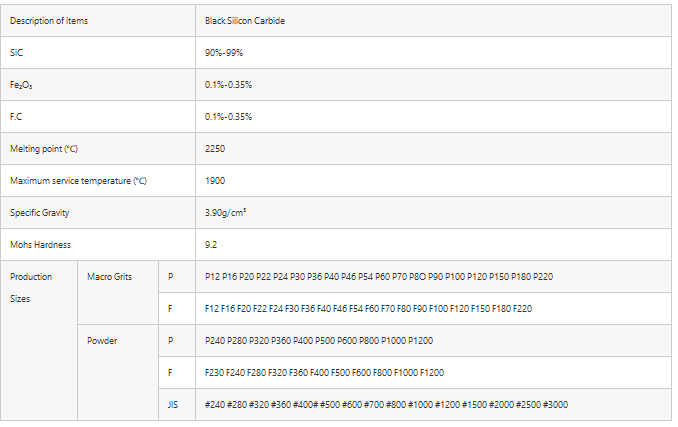Click the Mohs hardness value '9.2'
The height and width of the screenshot is (427, 678).
(x=211, y=244)
